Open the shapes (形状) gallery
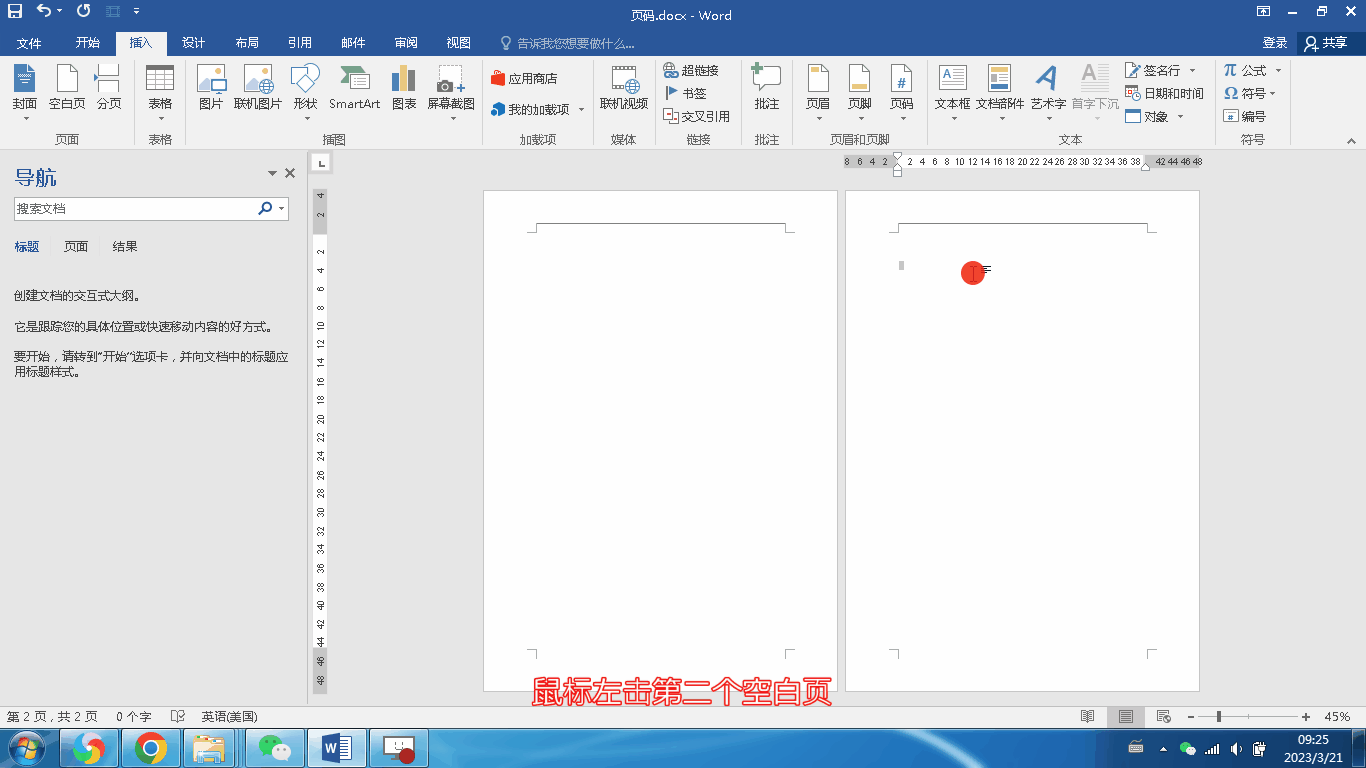The height and width of the screenshot is (768, 1366). click(305, 92)
